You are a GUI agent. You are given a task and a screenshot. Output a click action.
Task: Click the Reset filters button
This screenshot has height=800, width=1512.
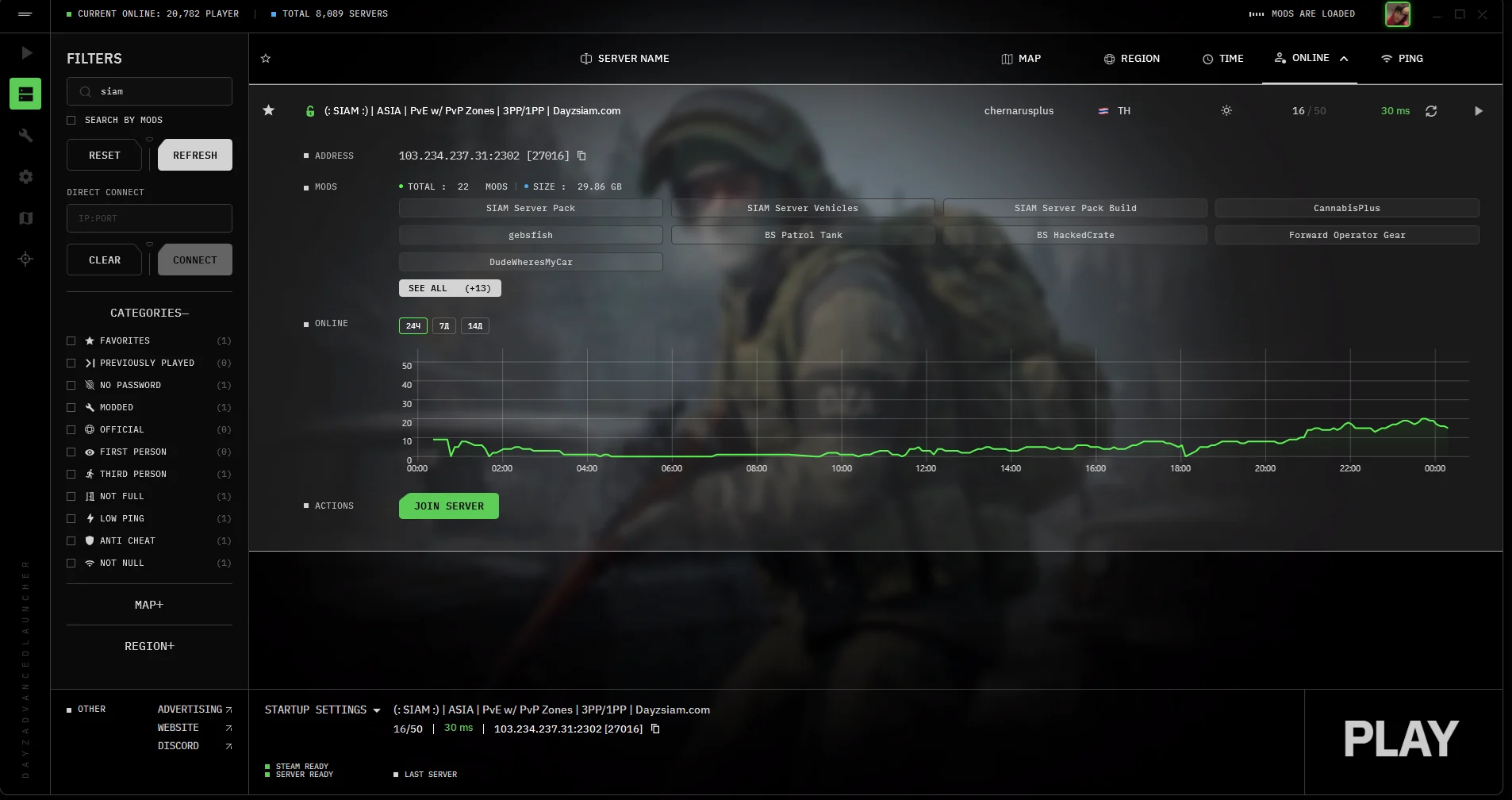[105, 155]
